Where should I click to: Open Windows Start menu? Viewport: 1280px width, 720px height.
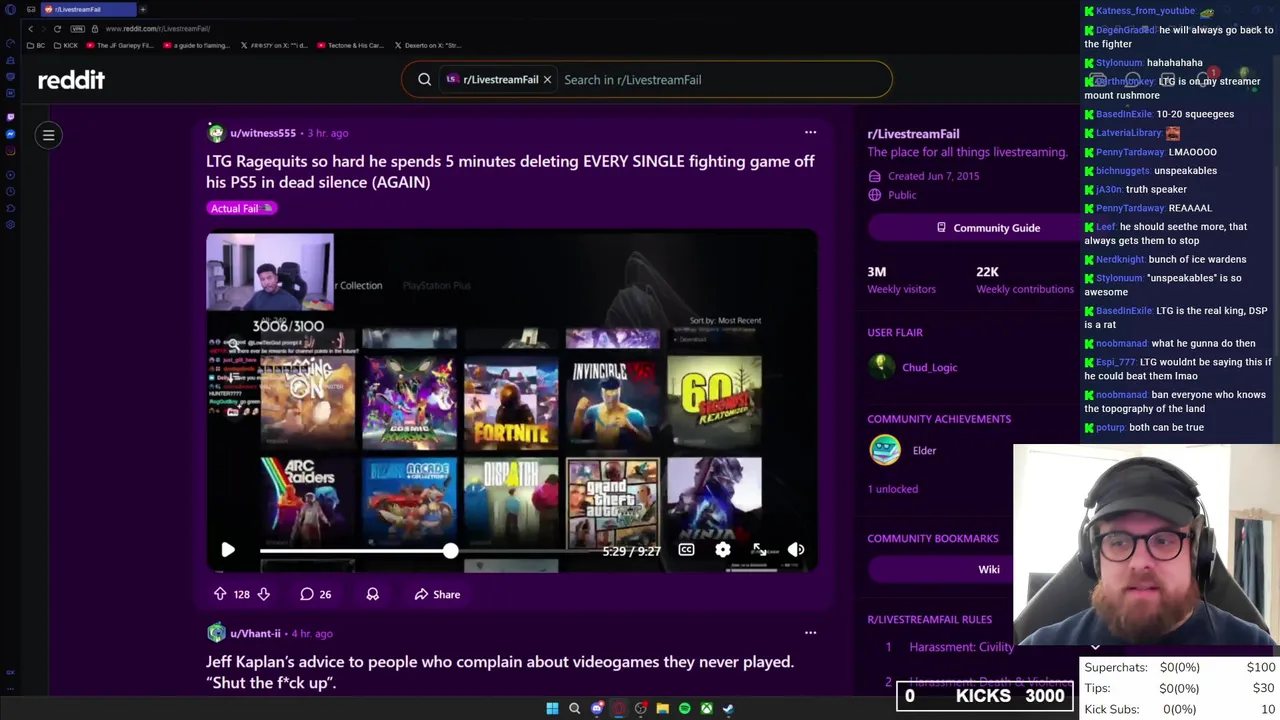click(x=552, y=708)
